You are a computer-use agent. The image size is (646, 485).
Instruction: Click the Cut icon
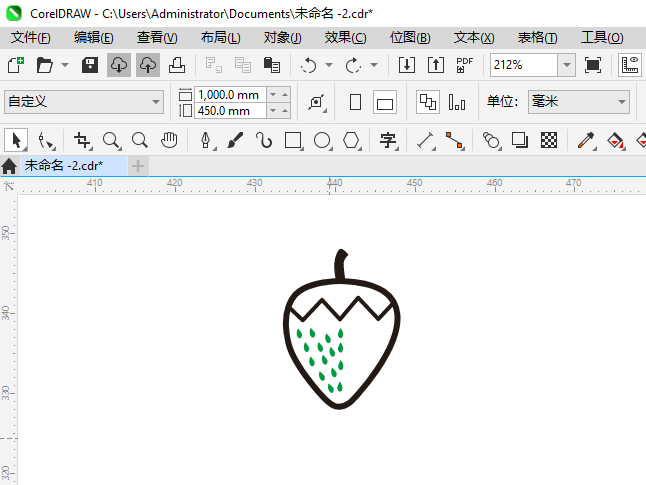click(x=213, y=65)
